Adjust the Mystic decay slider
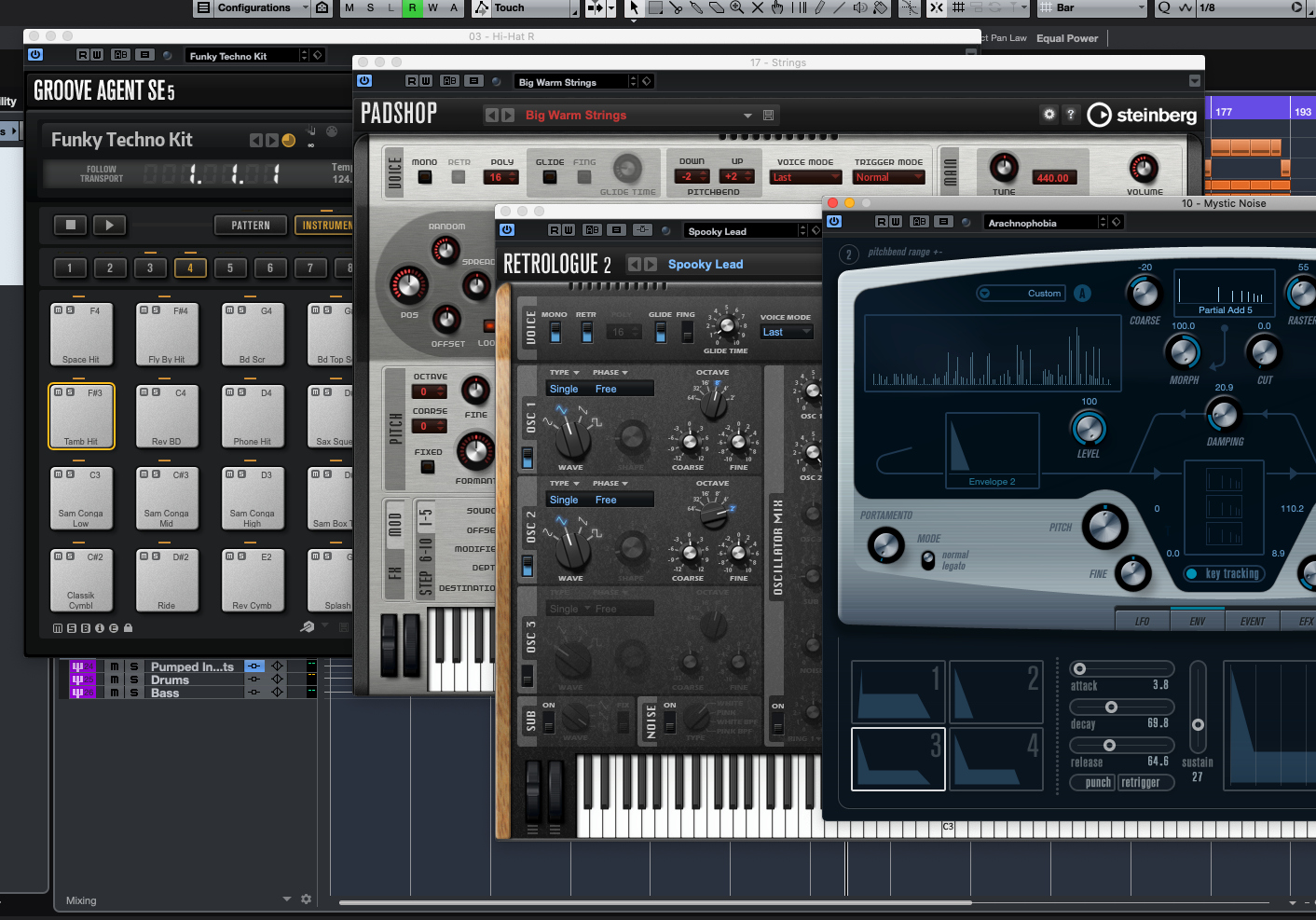This screenshot has width=1316, height=920. tap(1122, 707)
